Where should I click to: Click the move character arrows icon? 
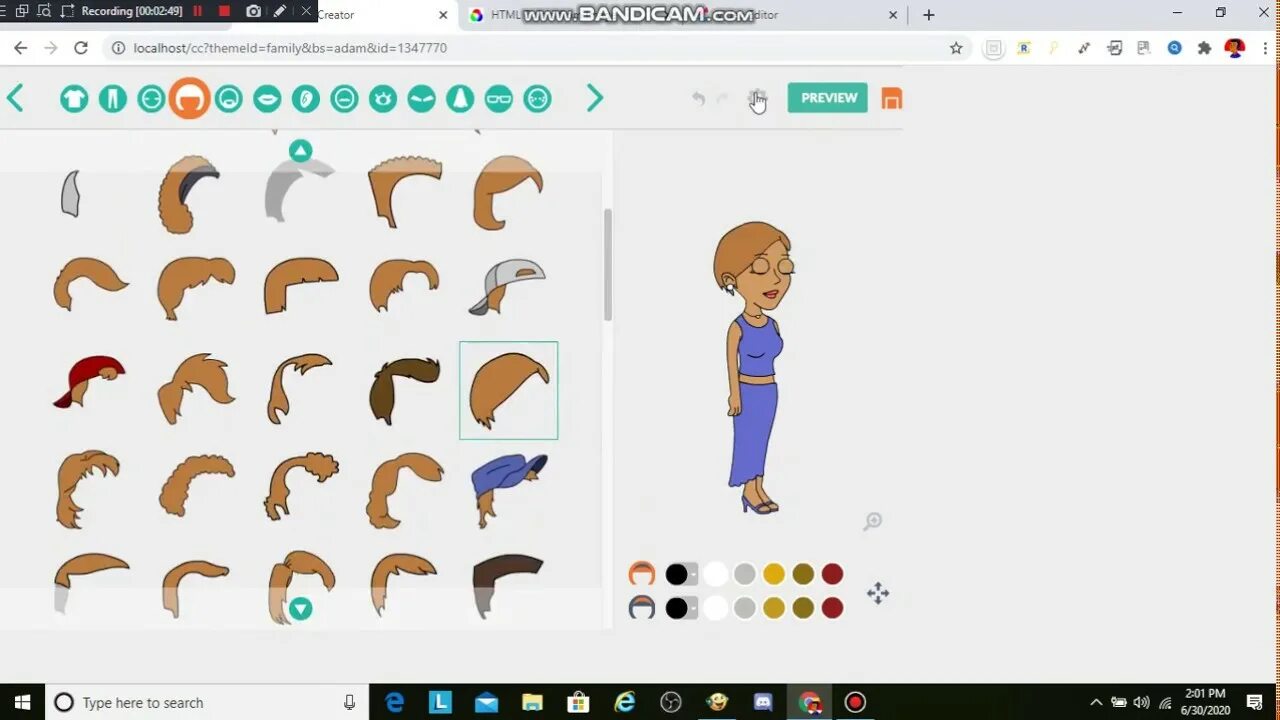click(877, 593)
